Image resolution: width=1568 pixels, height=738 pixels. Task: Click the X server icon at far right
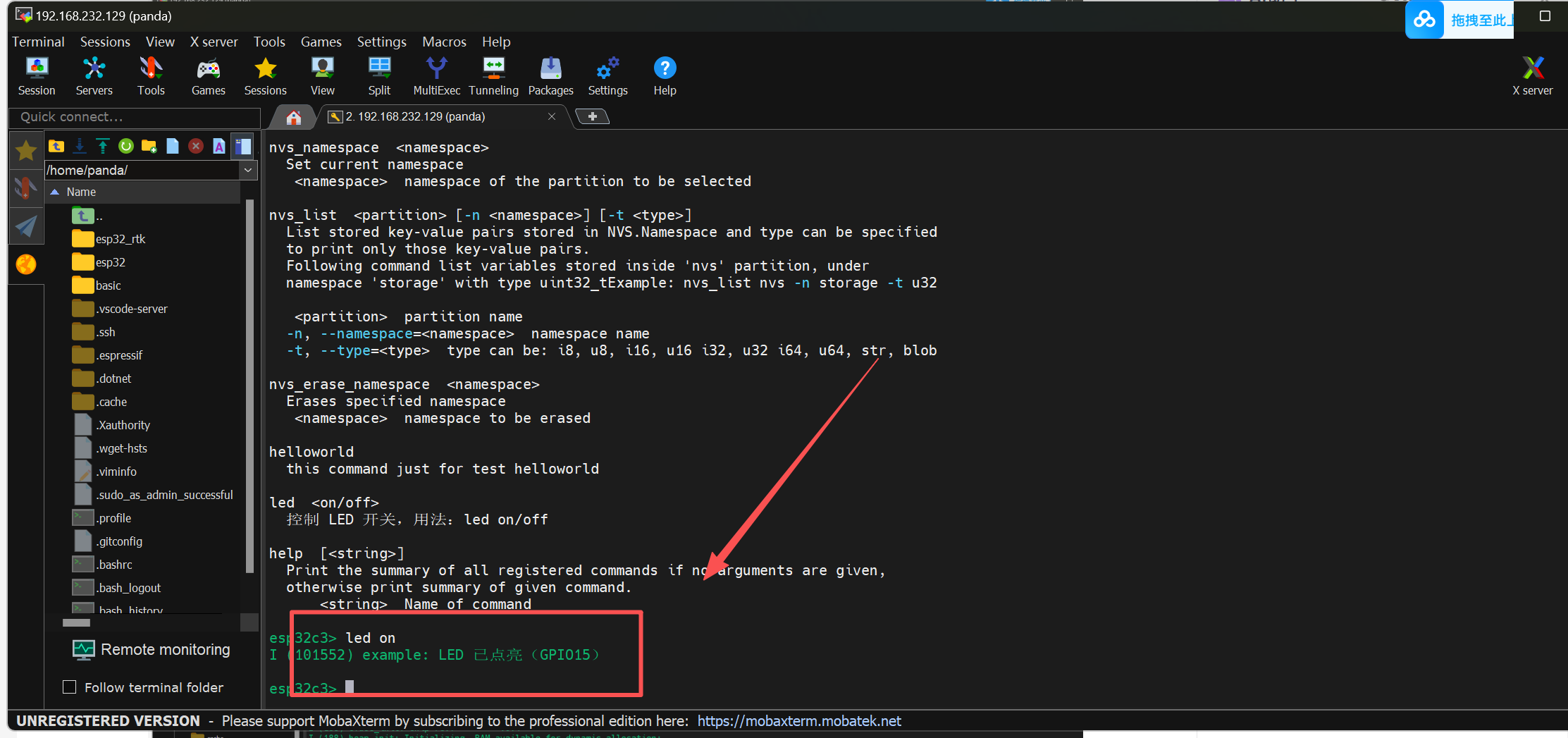1532,76
